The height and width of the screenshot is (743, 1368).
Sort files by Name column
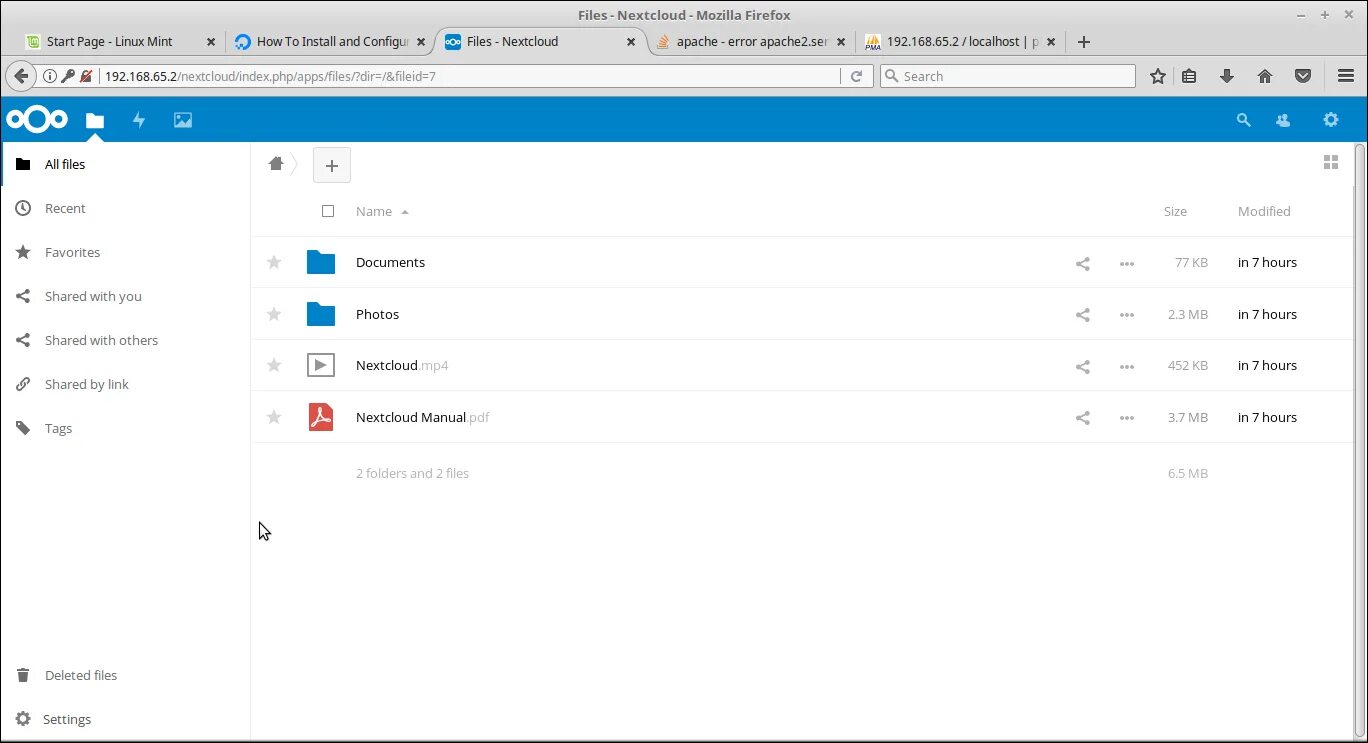pyautogui.click(x=374, y=211)
